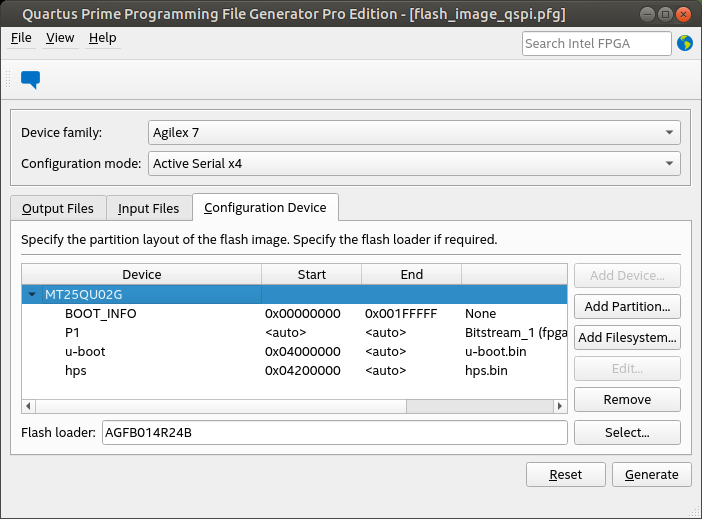The image size is (702, 519).
Task: Open the Help menu
Action: (102, 38)
